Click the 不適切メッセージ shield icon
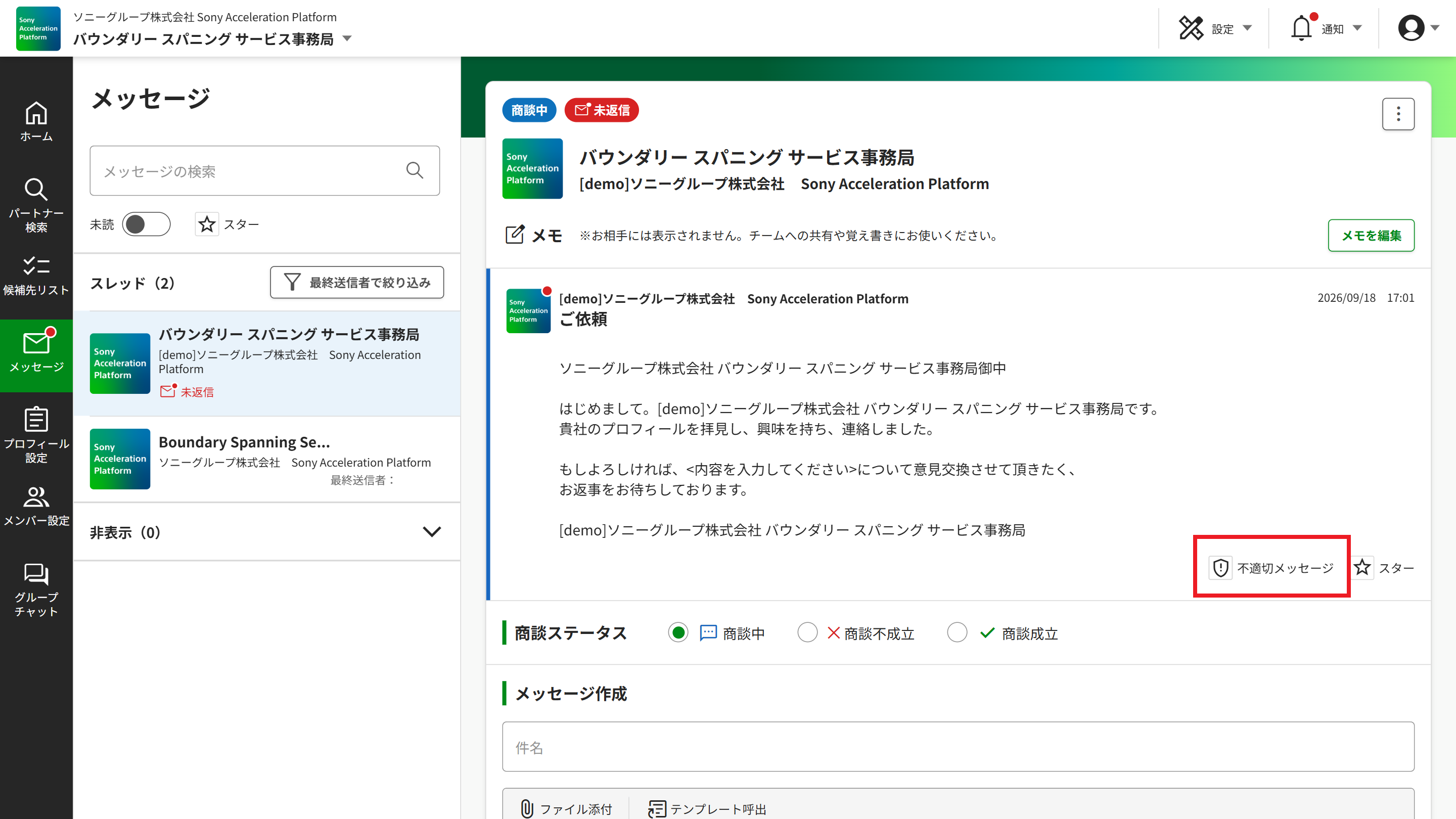The height and width of the screenshot is (819, 1456). click(1220, 567)
